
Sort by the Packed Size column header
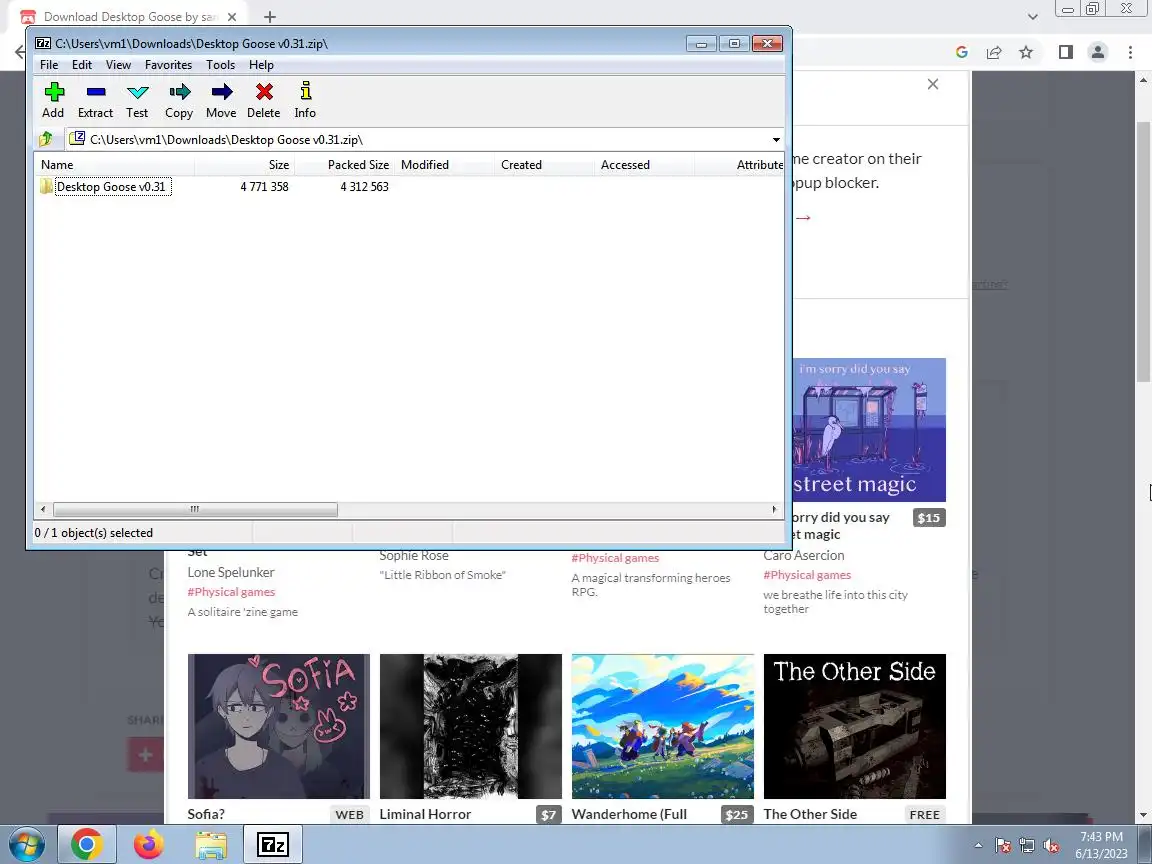(345, 165)
